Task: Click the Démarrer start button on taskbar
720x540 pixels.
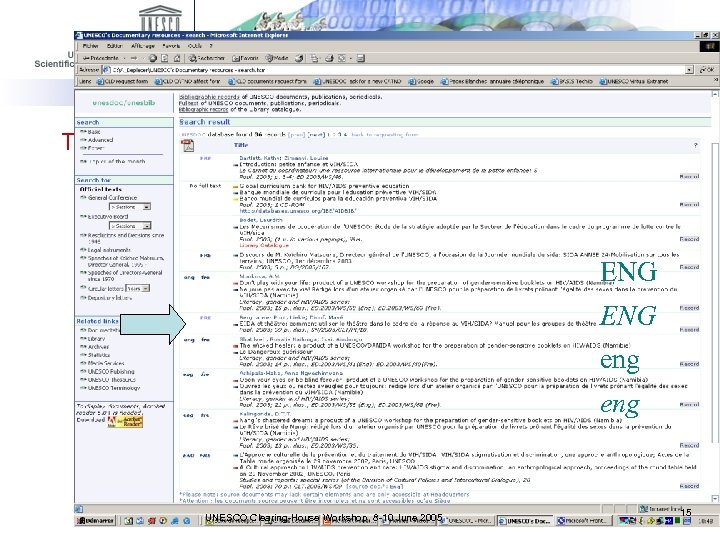Action: click(x=95, y=521)
